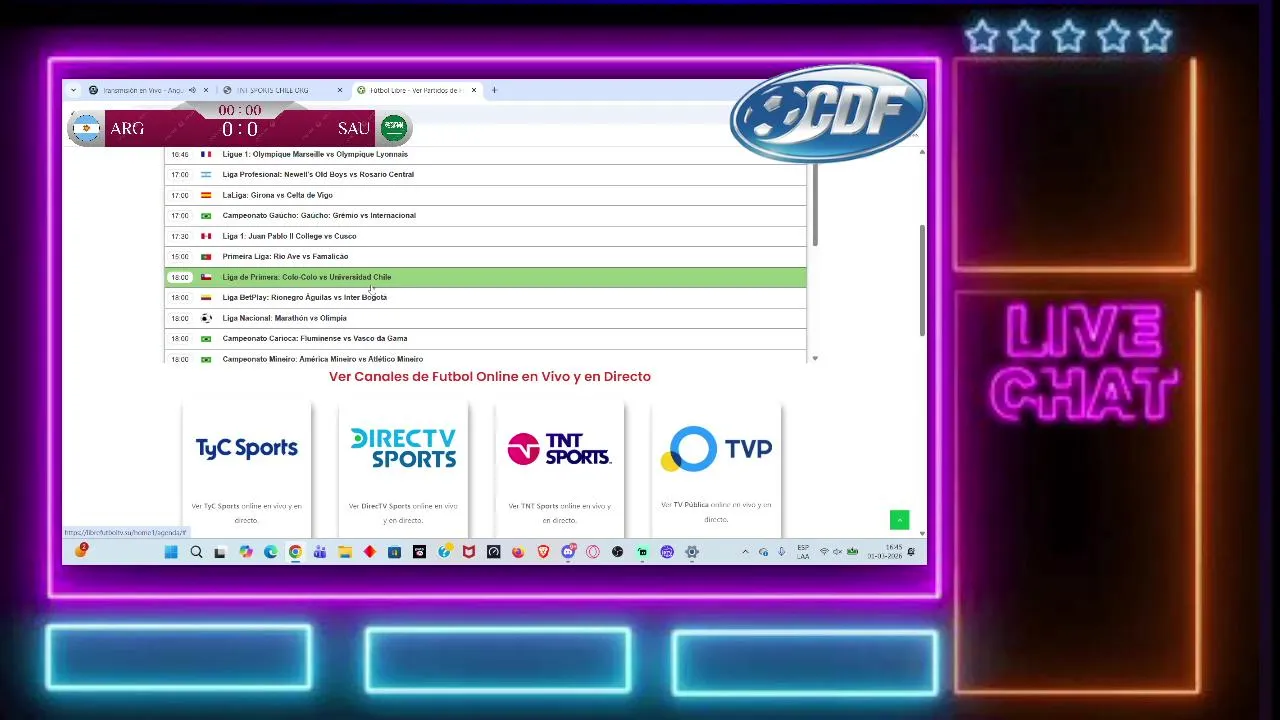Image resolution: width=1280 pixels, height=720 pixels.
Task: Open File Explorer folder icon
Action: point(345,552)
